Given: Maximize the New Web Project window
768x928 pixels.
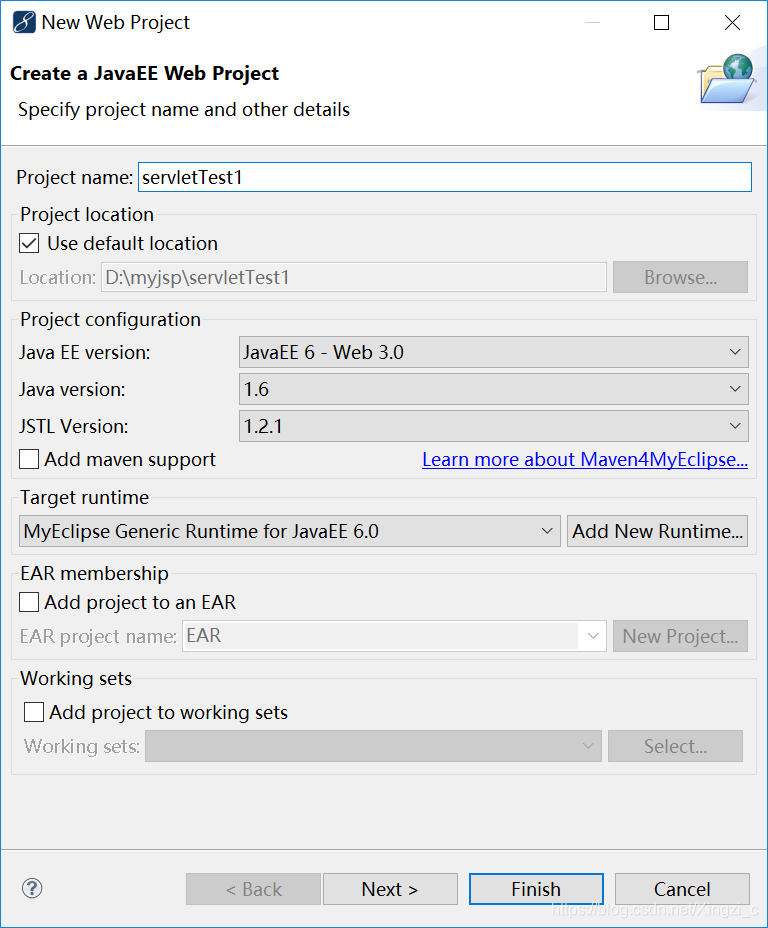Looking at the screenshot, I should pyautogui.click(x=661, y=22).
